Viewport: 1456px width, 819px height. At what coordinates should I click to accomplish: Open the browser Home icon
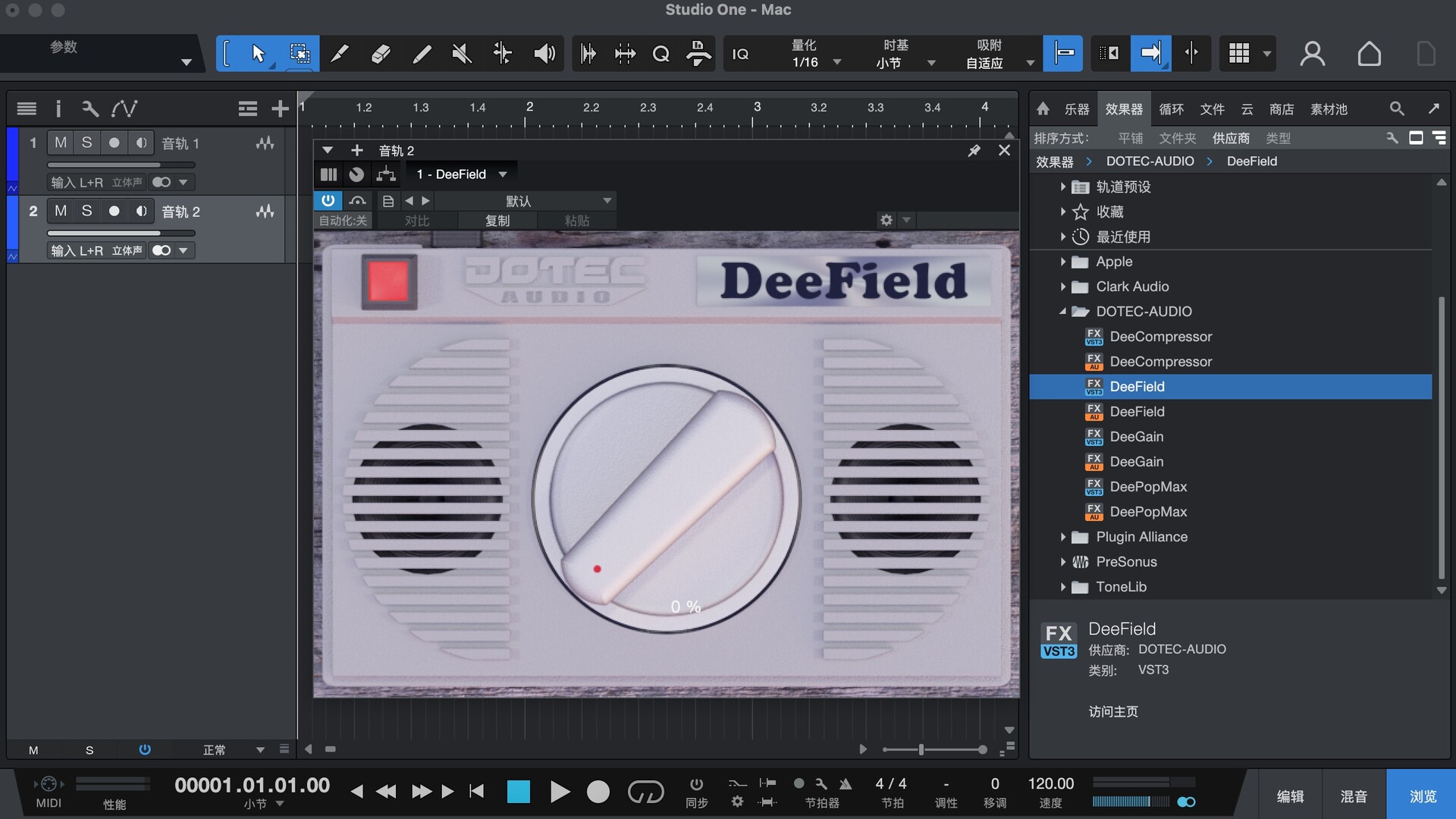1043,108
